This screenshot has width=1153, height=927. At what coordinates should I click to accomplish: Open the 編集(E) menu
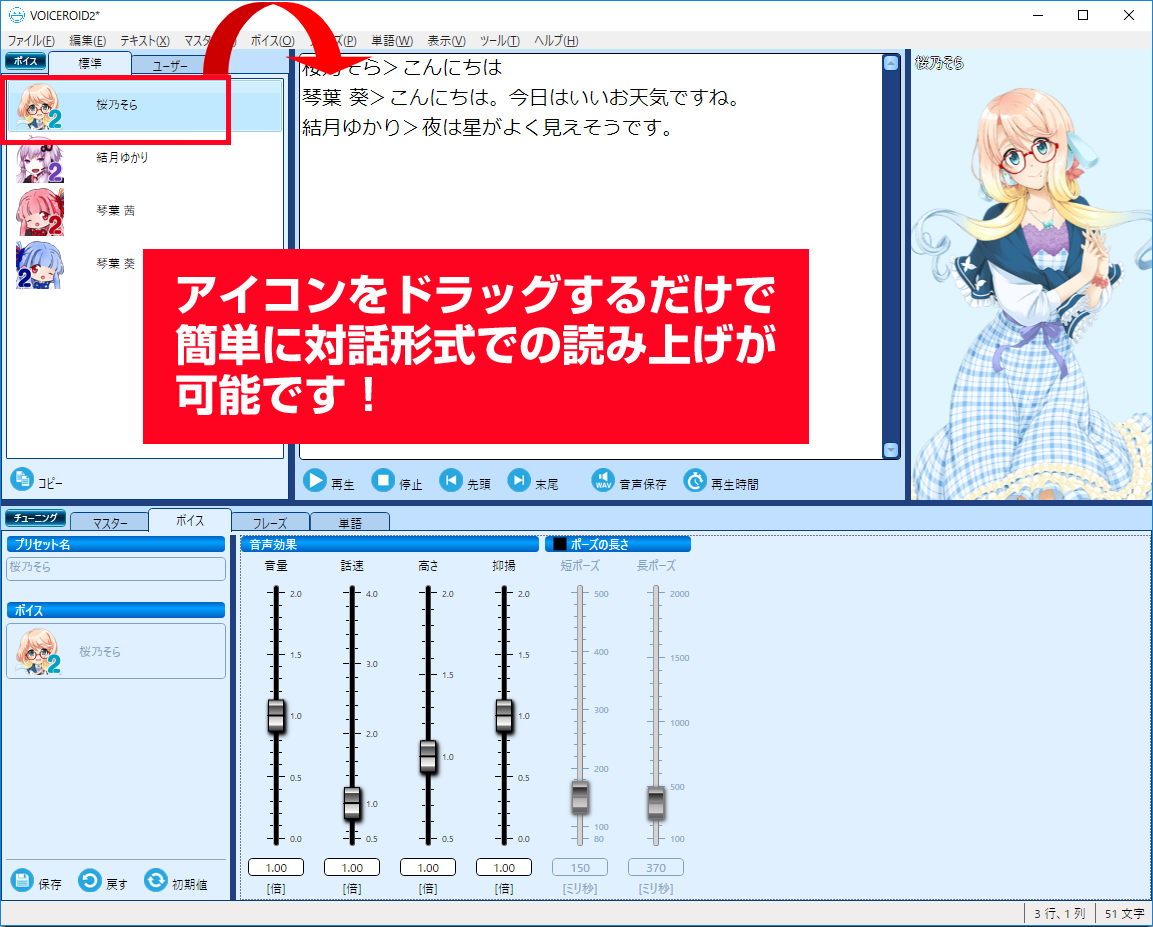tap(88, 40)
